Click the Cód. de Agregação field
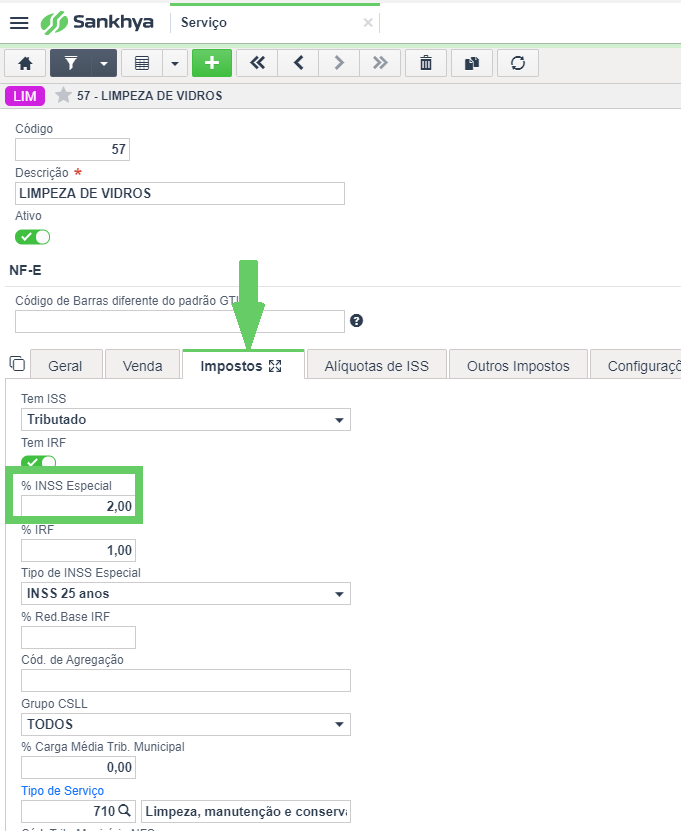681x831 pixels. coord(185,680)
